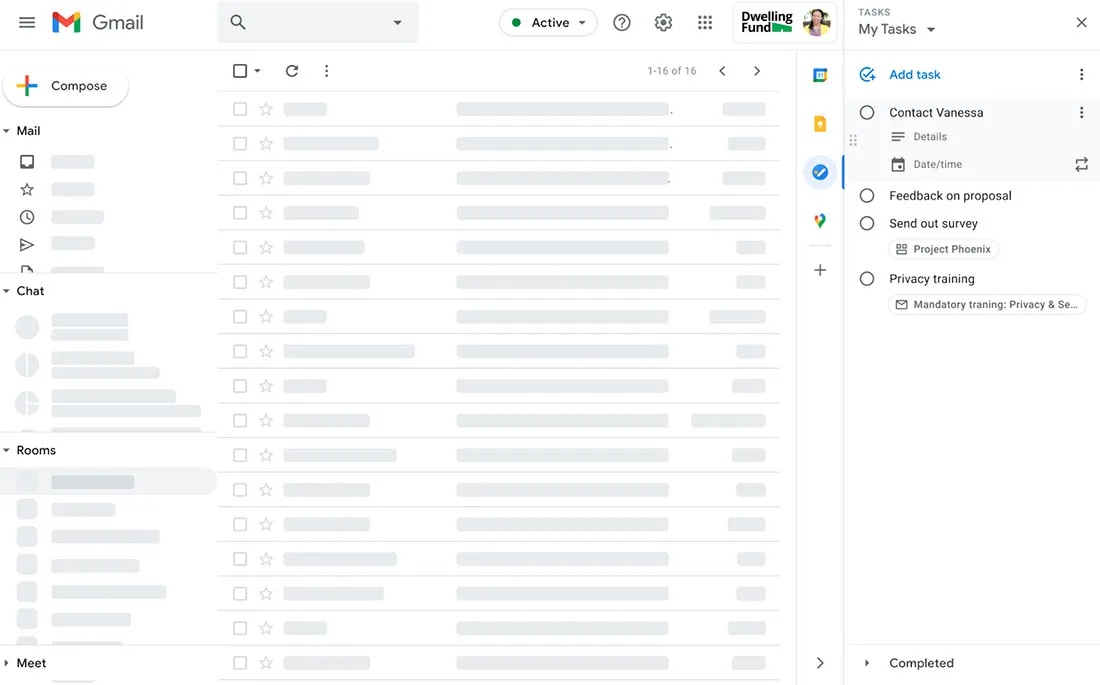
Task: Set date/time for Contact Vanessa task
Action: coord(937,164)
